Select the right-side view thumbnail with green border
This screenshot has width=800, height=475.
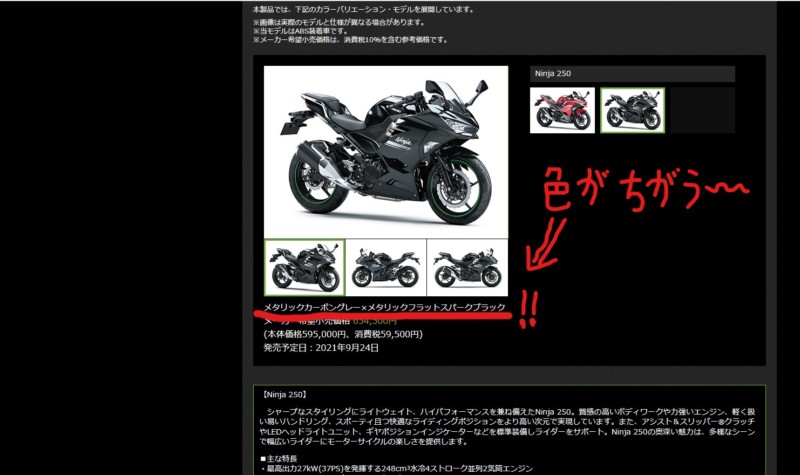[x=305, y=268]
